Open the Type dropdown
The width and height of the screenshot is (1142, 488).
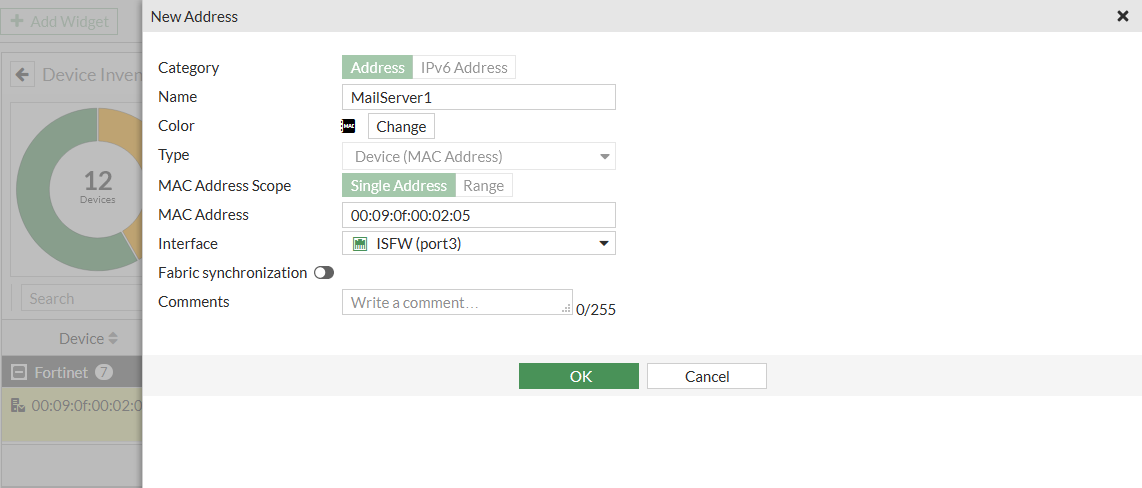pos(604,156)
